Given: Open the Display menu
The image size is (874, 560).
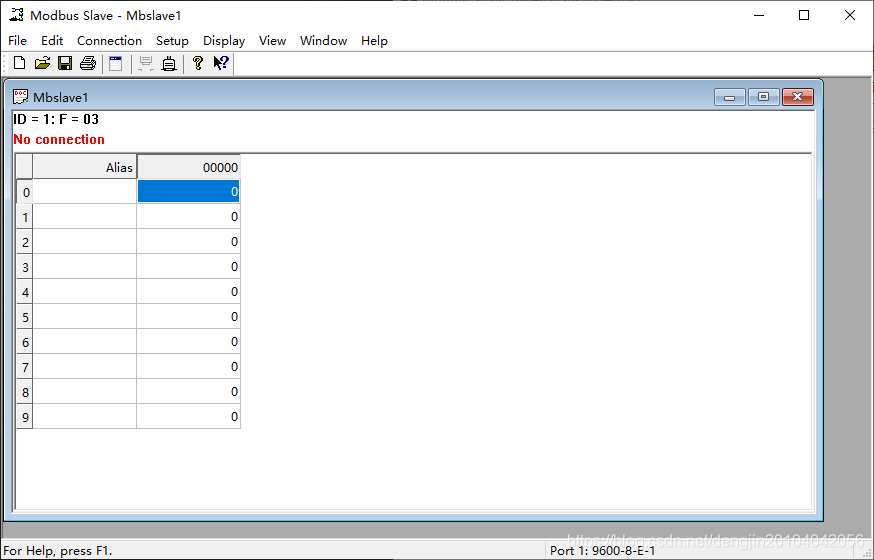Looking at the screenshot, I should (224, 41).
